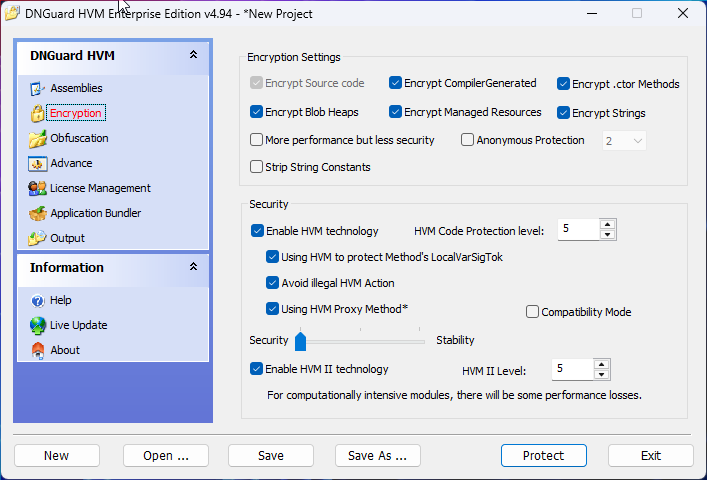The height and width of the screenshot is (480, 707).
Task: Click the Security–Stability slider handle
Action: (300, 341)
